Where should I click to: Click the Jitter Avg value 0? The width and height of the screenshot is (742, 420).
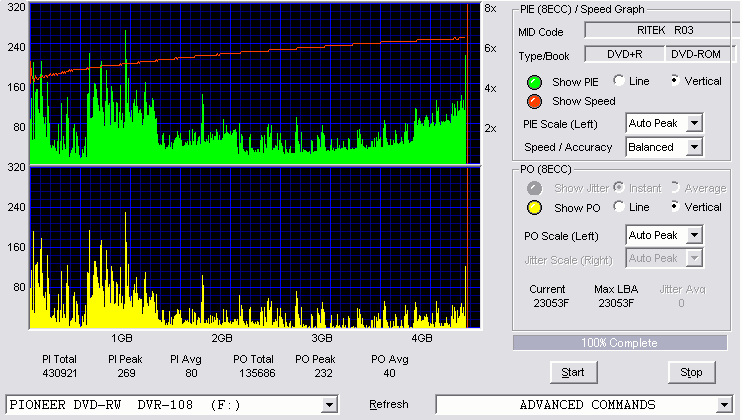point(681,303)
